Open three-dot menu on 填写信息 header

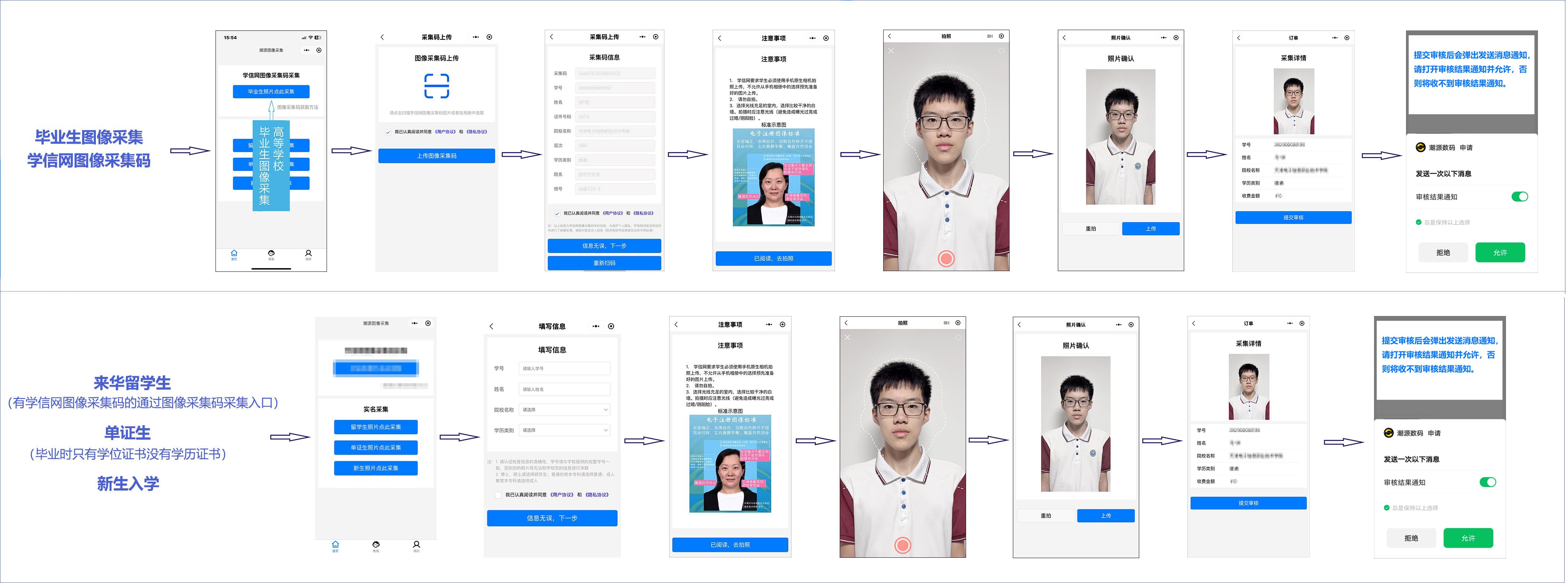tap(595, 326)
